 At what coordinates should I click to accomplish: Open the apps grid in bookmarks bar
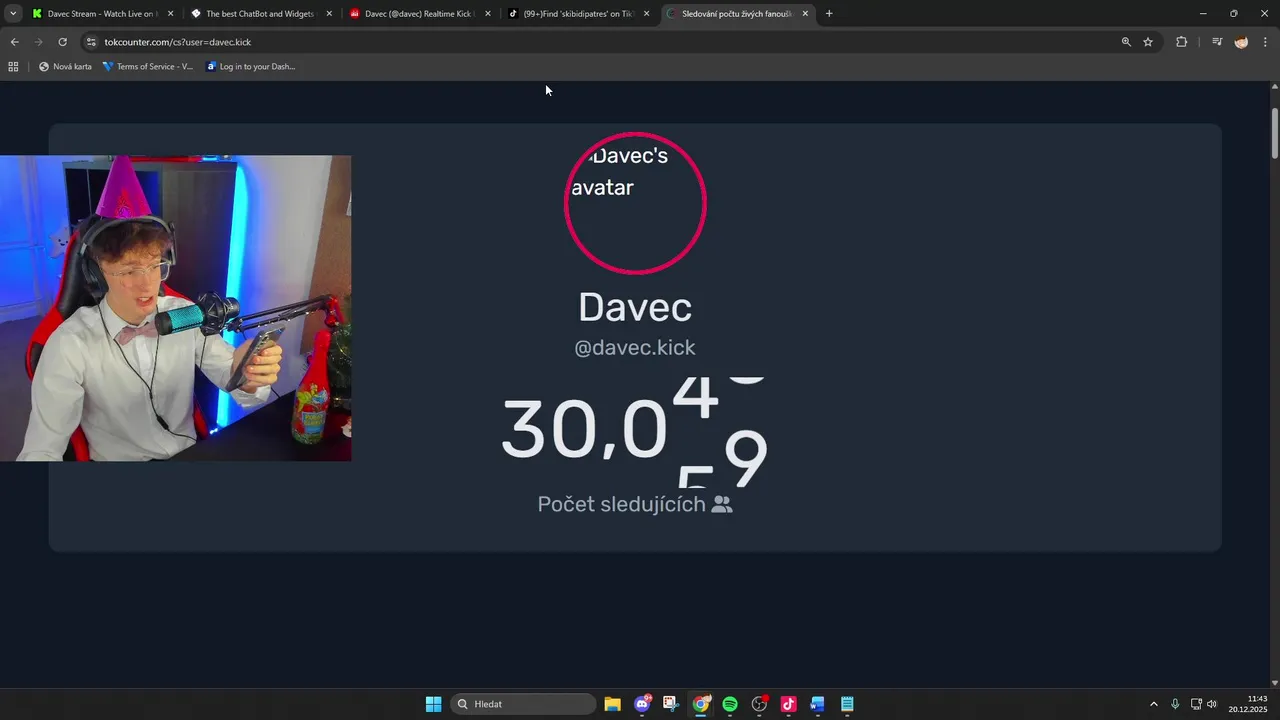13,67
